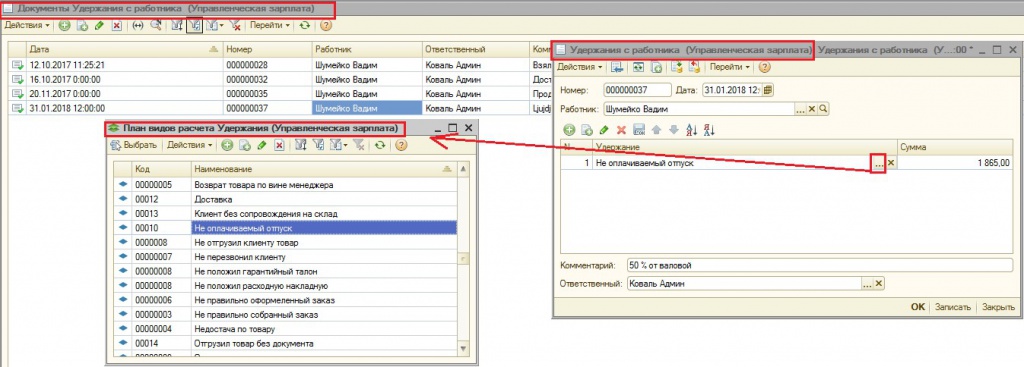The image size is (1024, 367).
Task: Click Дата input field 31.01.2018
Action: [x=732, y=90]
